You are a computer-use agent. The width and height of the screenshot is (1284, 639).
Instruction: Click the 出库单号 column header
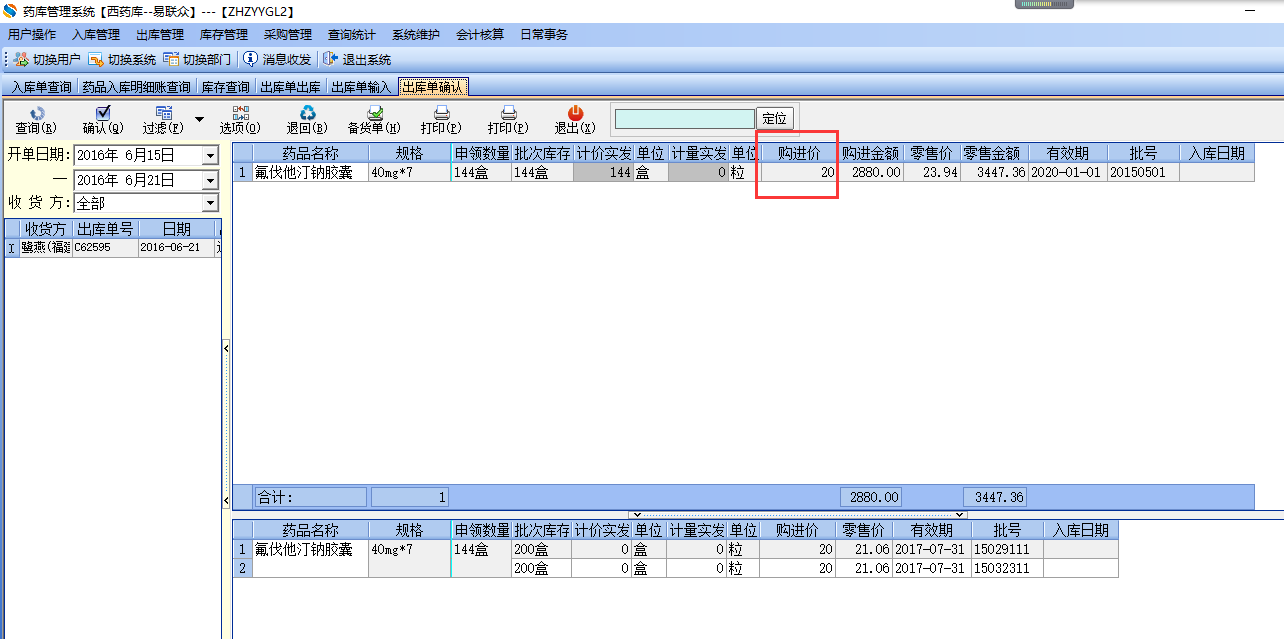click(105, 229)
